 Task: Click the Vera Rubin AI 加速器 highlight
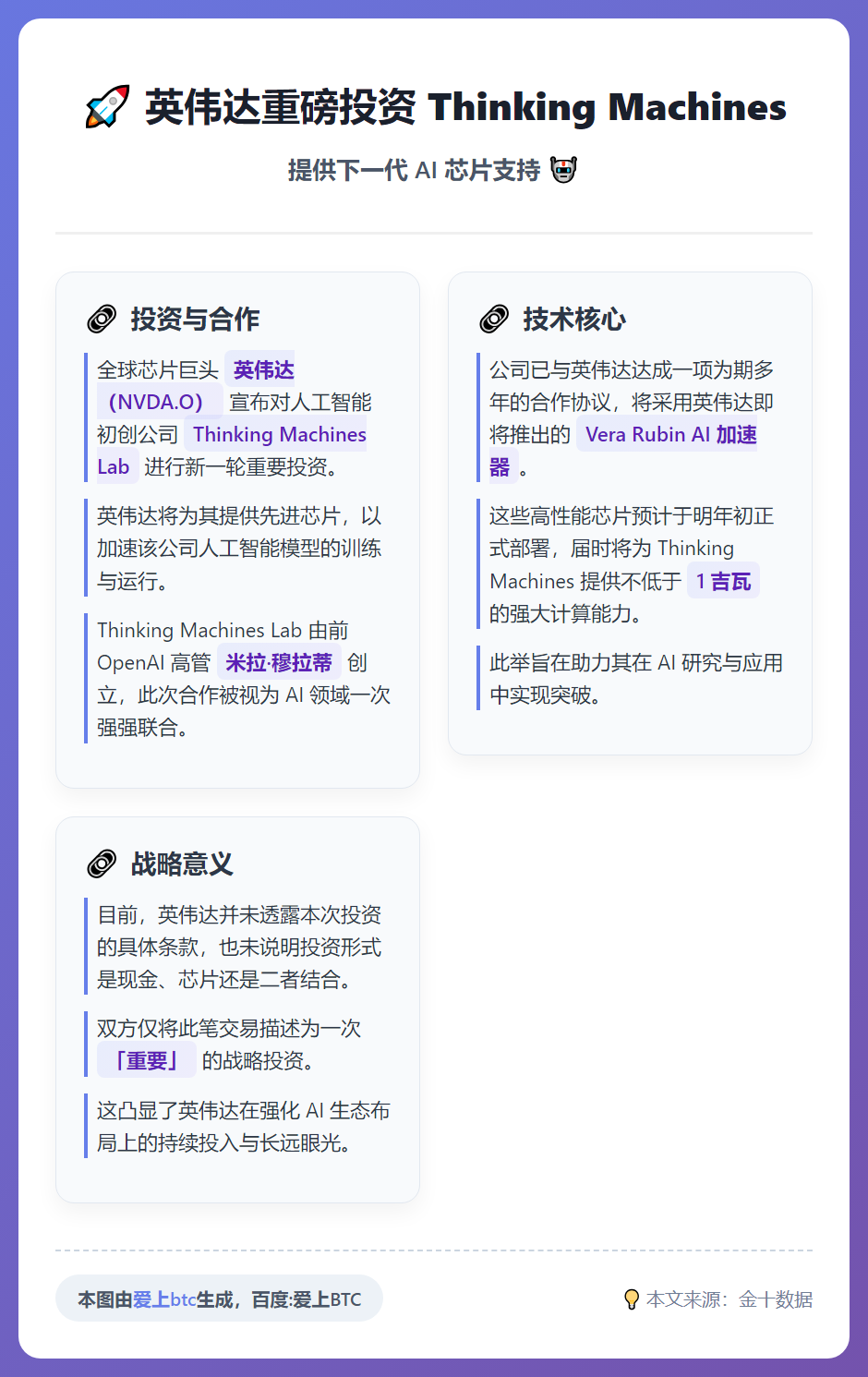(x=623, y=451)
